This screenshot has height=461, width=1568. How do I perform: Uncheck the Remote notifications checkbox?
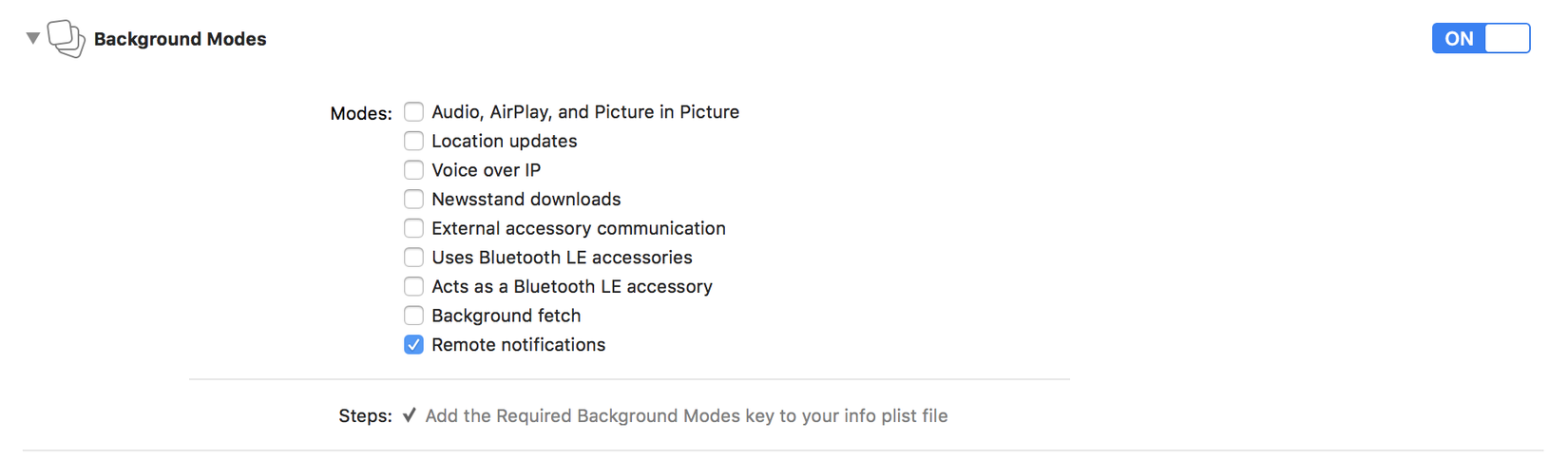[x=413, y=344]
